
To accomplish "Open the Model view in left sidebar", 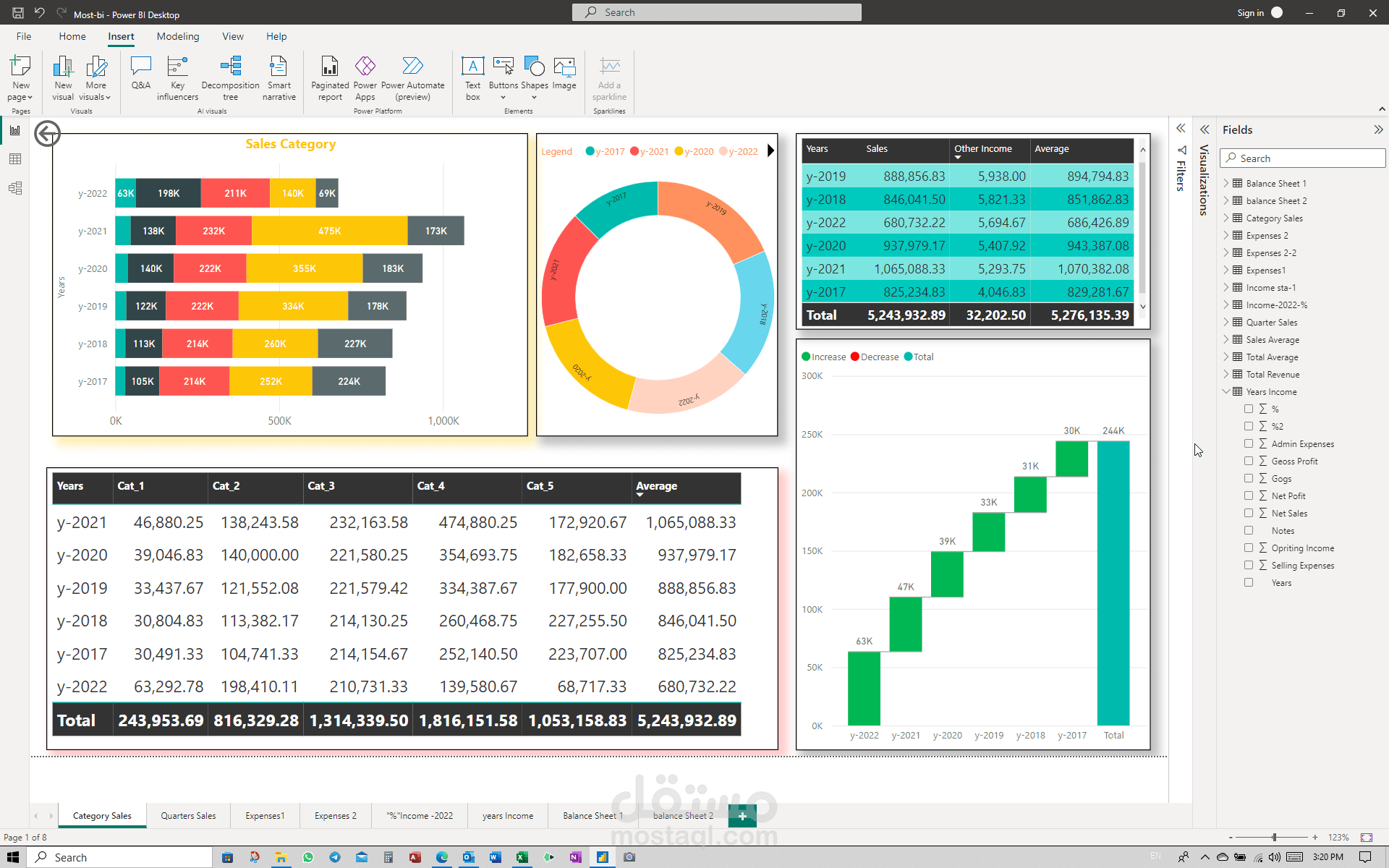I will 15,188.
